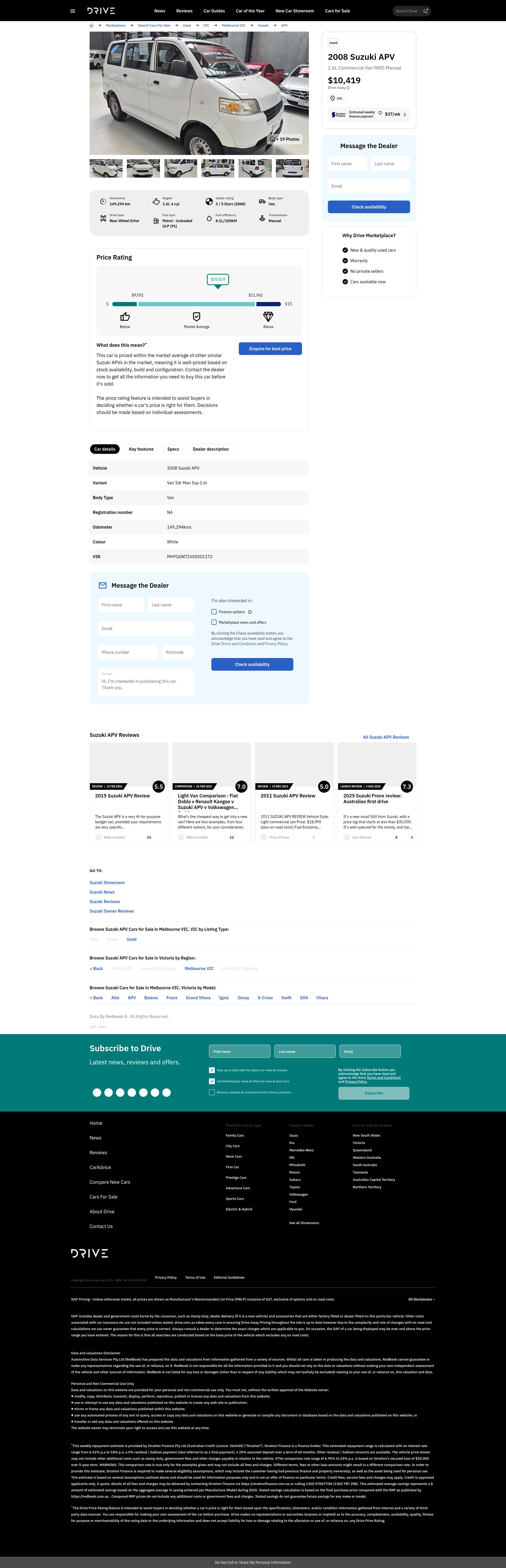Click First name field in sidebar dealer form
Screen dimensions: 506x1568
point(347,164)
